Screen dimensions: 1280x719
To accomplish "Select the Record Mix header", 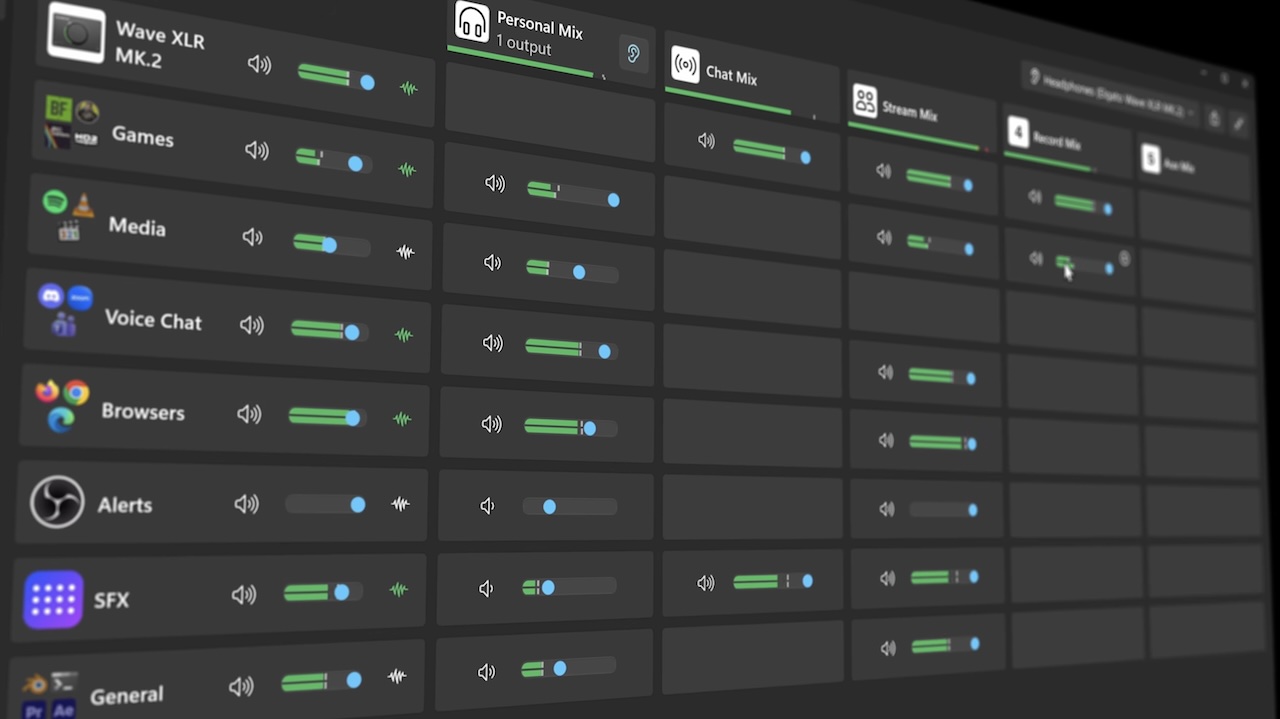I will [x=1056, y=141].
